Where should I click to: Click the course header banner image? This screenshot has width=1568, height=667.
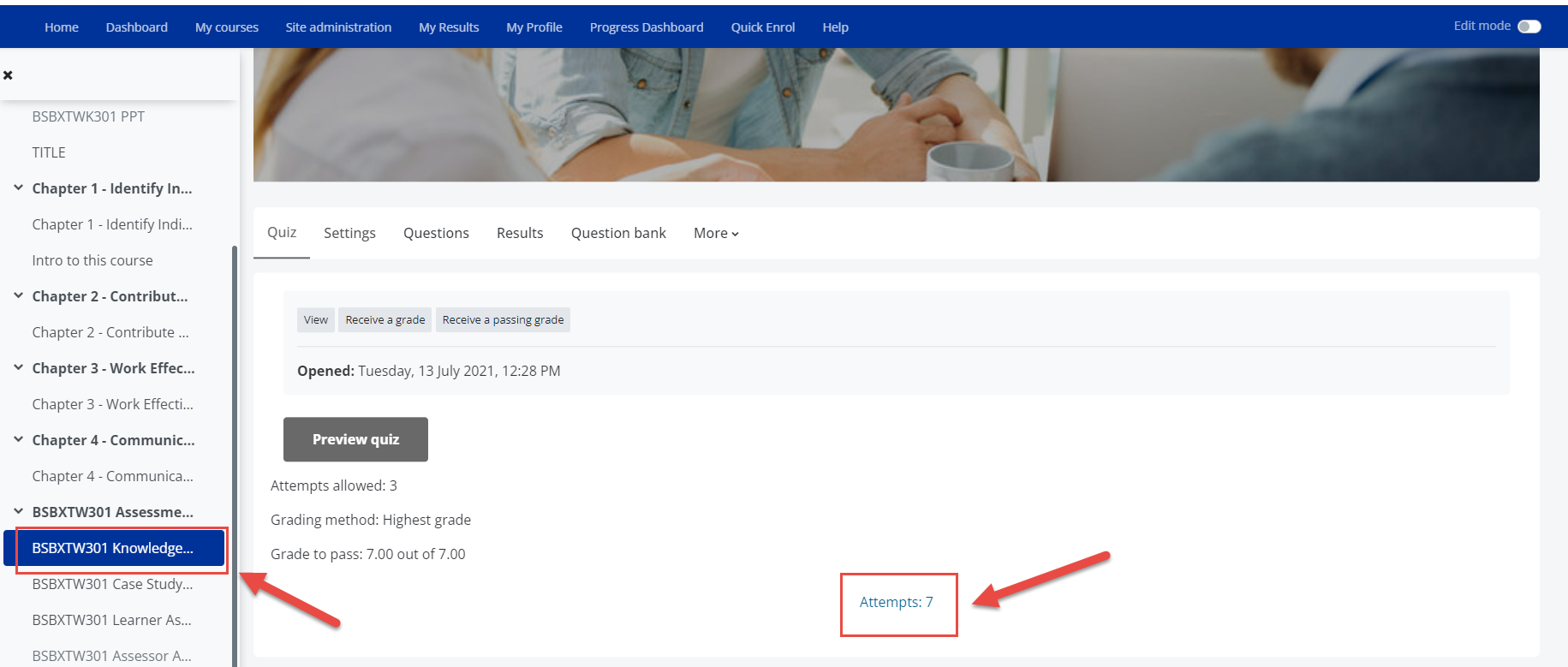tap(896, 114)
